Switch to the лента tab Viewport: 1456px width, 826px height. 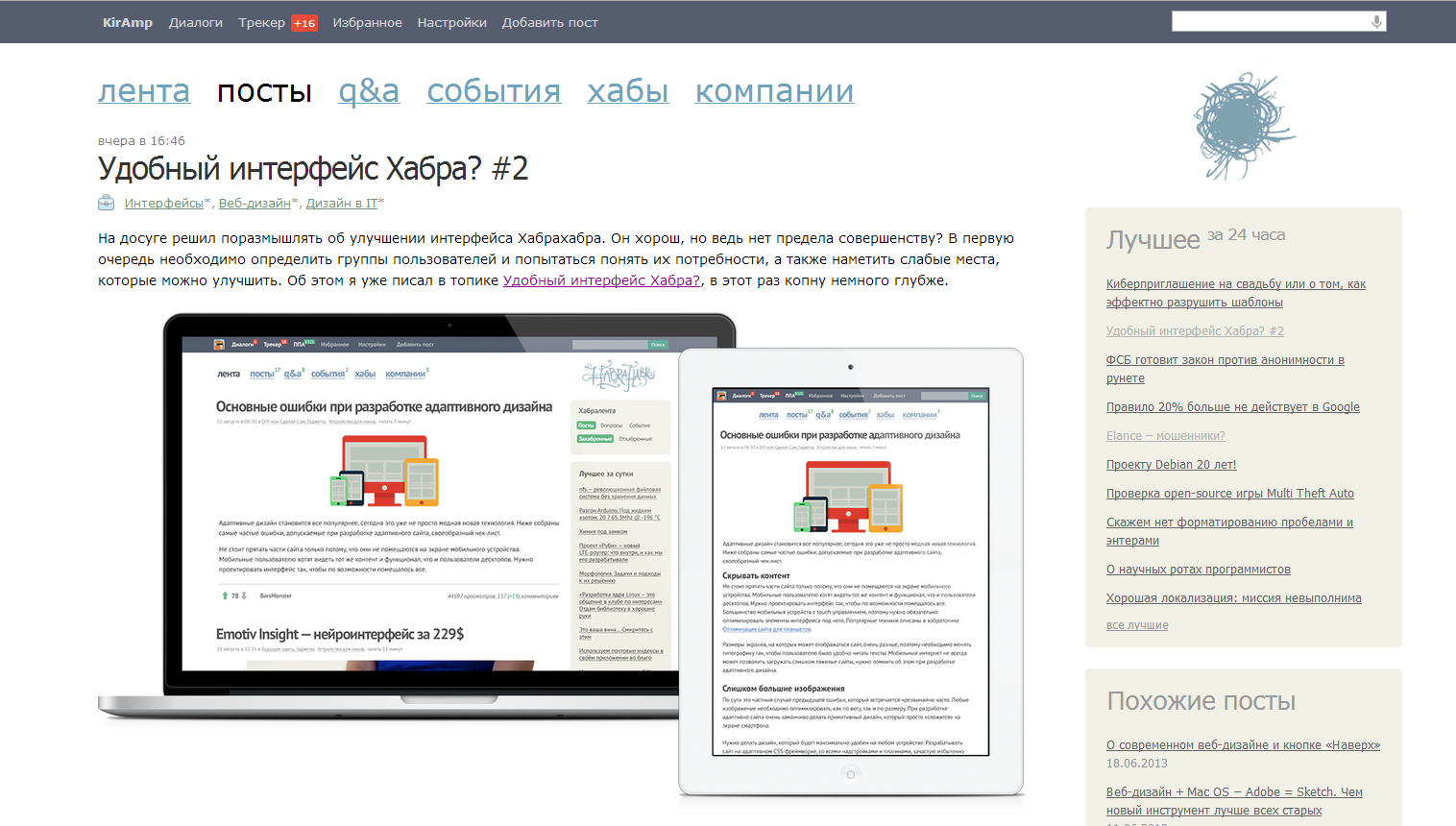144,91
